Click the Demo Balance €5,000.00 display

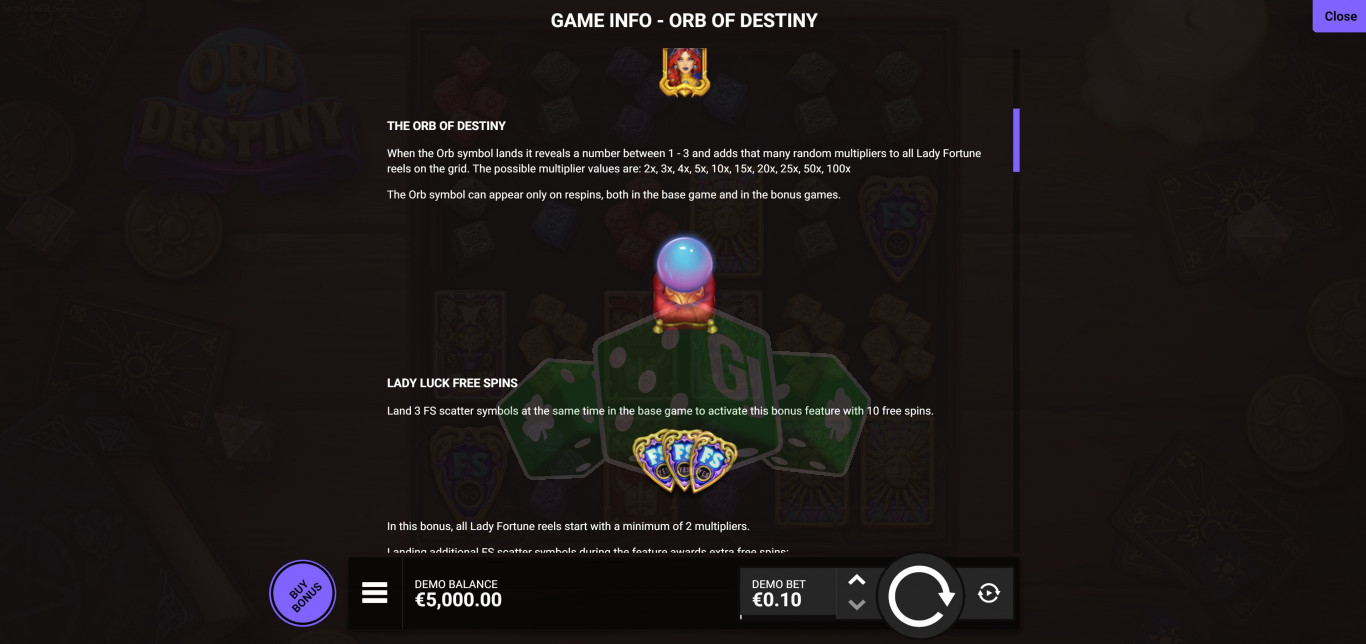click(458, 593)
